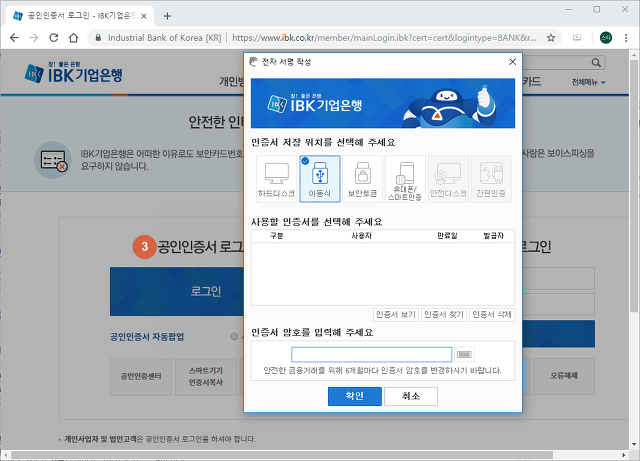640x461 pixels.
Task: Select the 하드디스크 storage location
Action: (x=277, y=178)
